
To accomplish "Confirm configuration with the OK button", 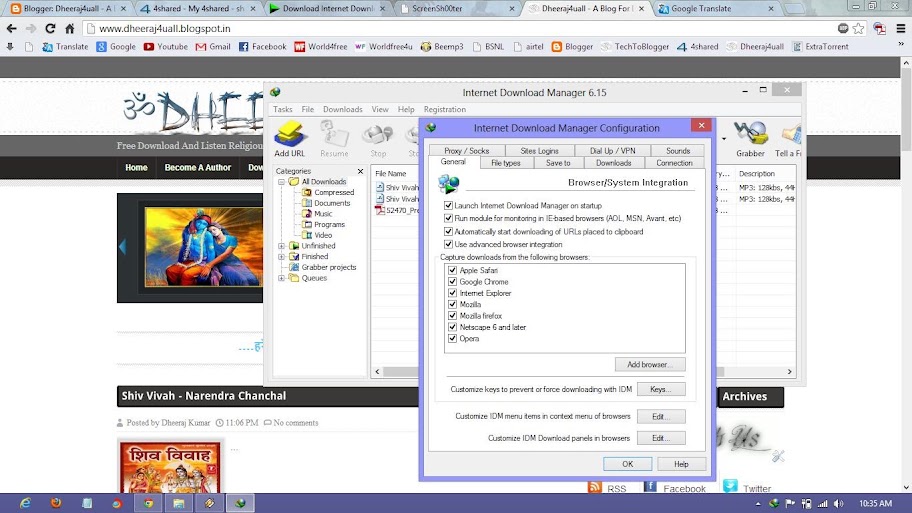I will (627, 464).
